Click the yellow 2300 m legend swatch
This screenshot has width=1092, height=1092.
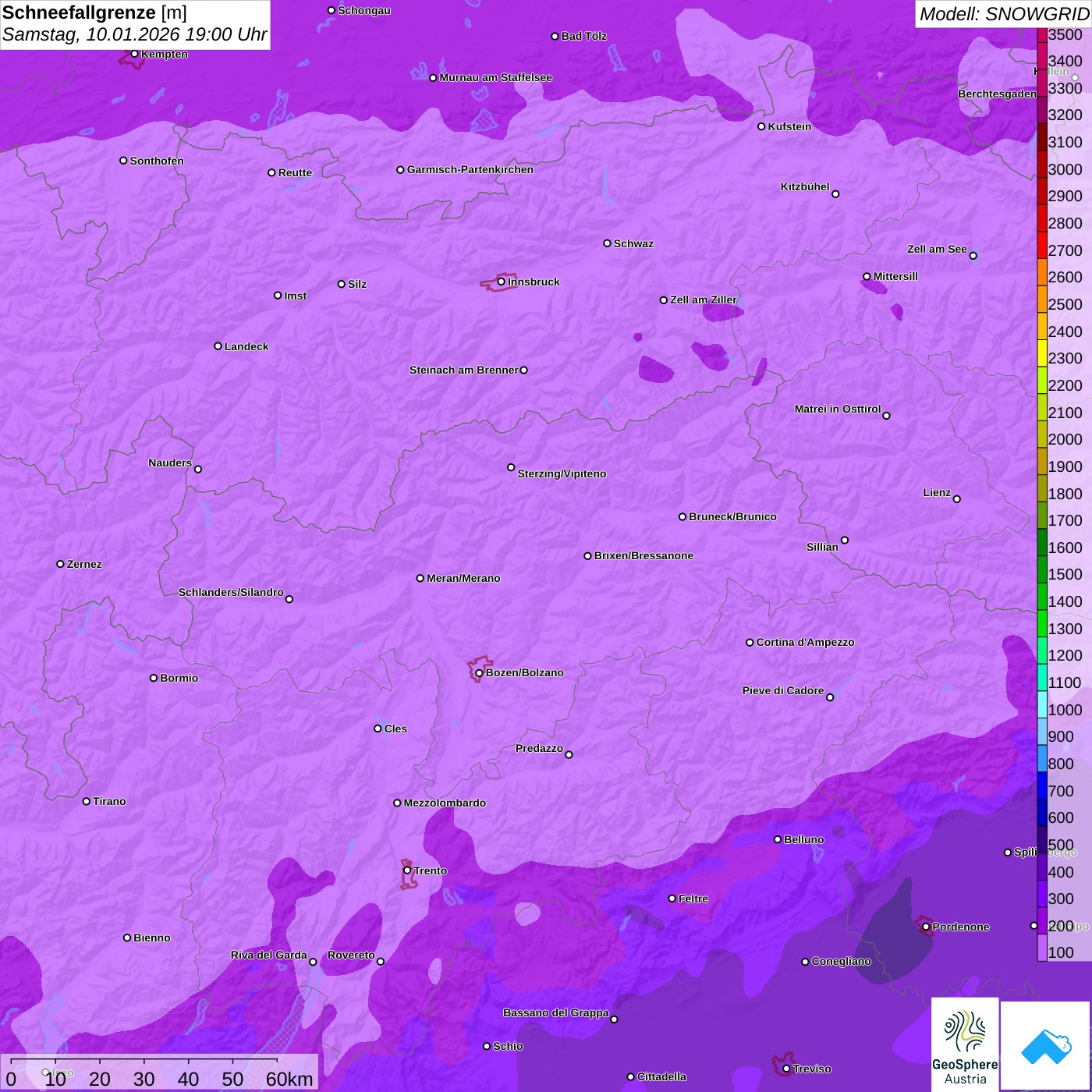point(1042,353)
